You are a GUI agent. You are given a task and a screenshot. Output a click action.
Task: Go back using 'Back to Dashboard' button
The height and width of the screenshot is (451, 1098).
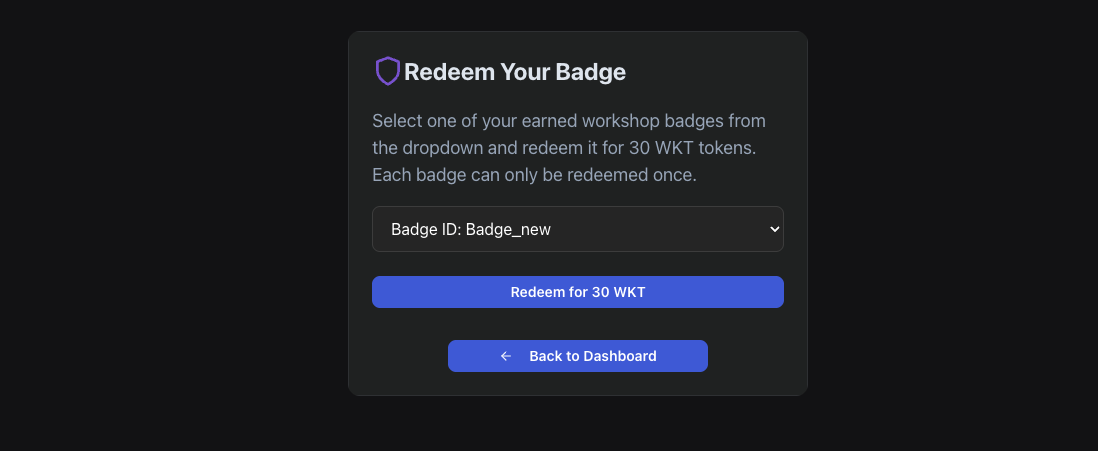577,356
